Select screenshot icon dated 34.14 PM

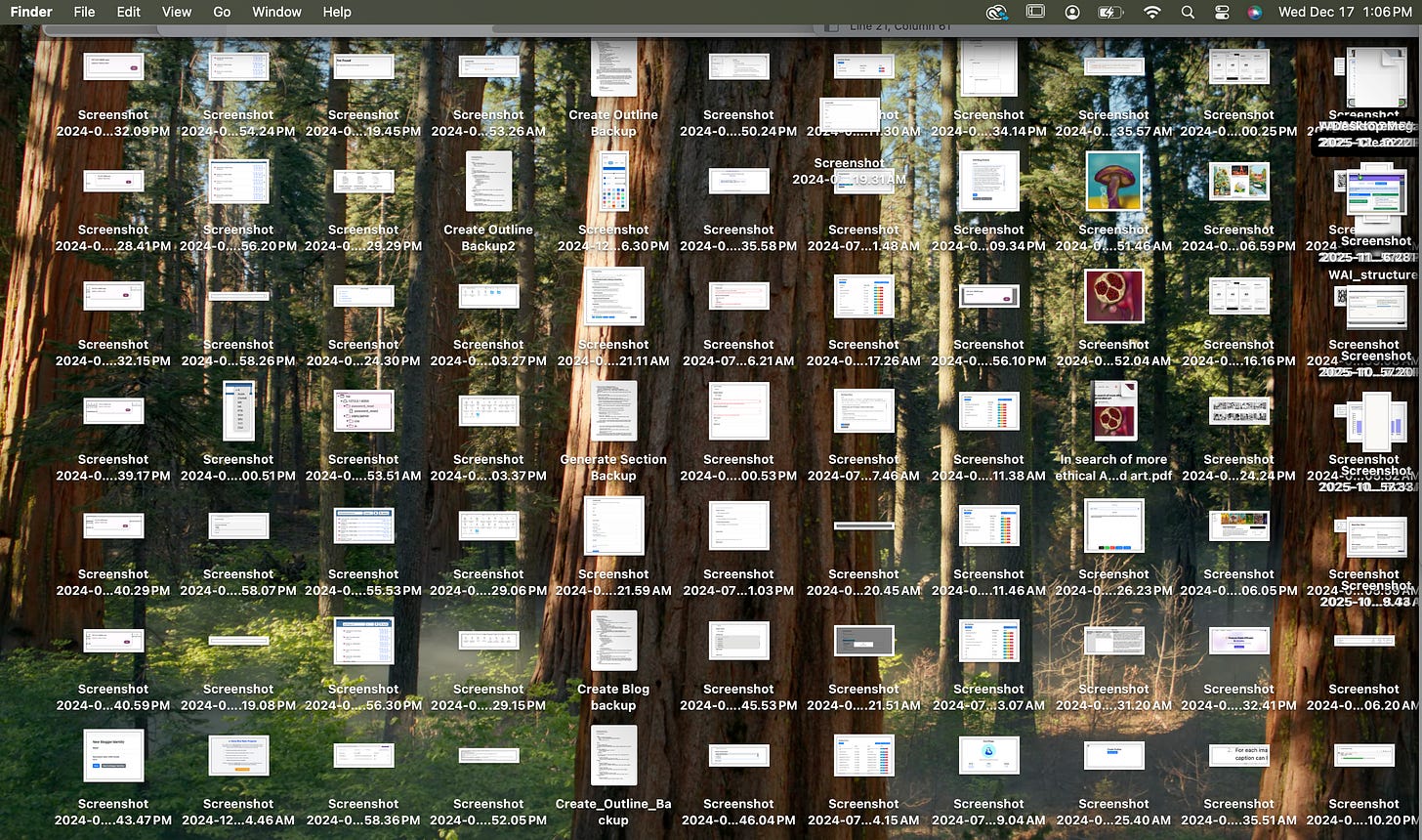tap(988, 68)
